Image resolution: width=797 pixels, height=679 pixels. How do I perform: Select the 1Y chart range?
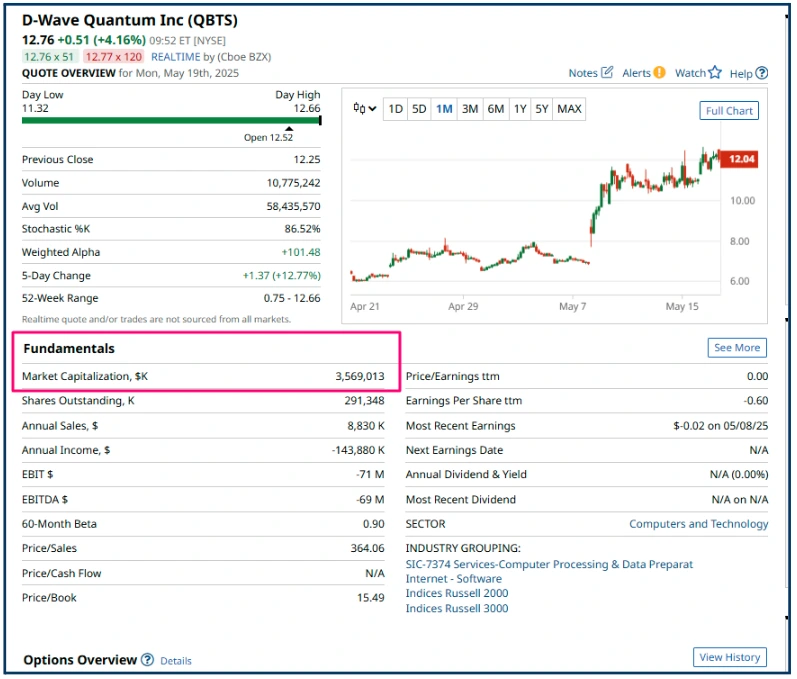[520, 109]
